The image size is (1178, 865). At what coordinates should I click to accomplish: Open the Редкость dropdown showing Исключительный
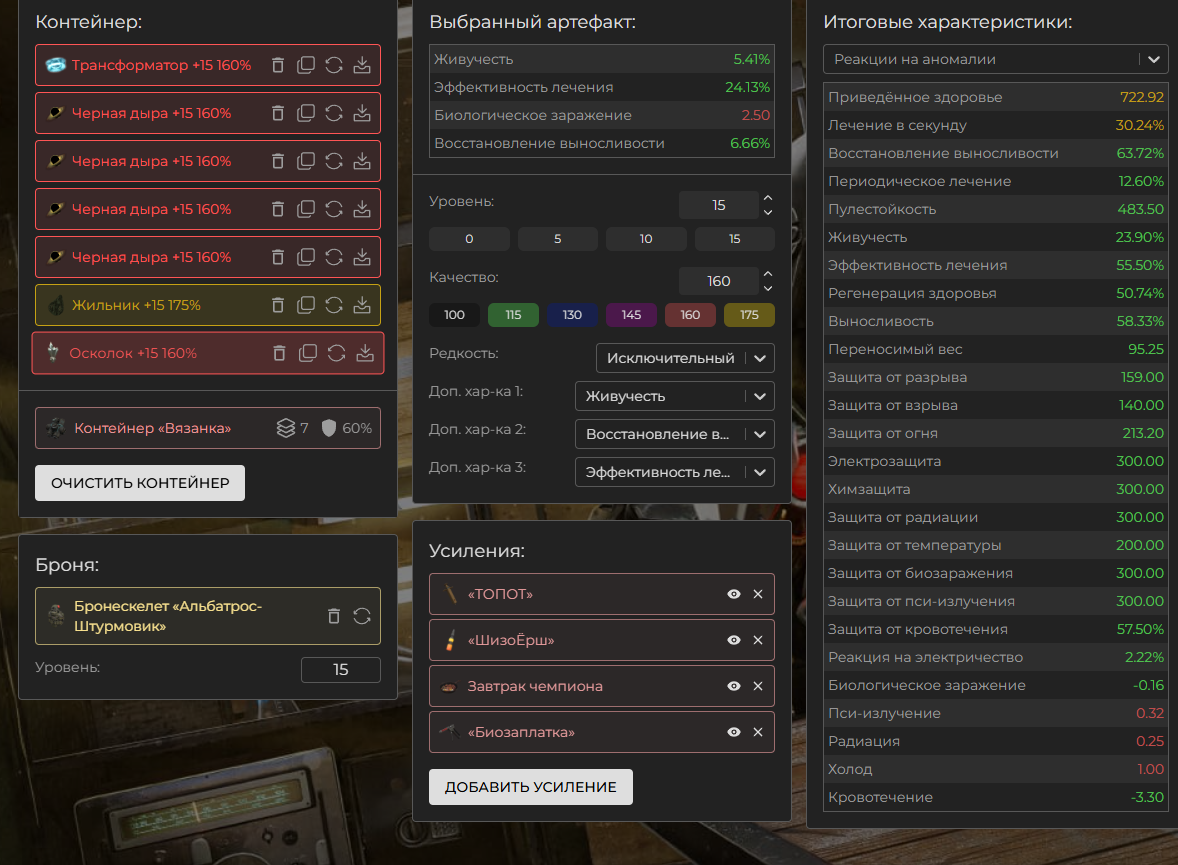[x=684, y=358]
